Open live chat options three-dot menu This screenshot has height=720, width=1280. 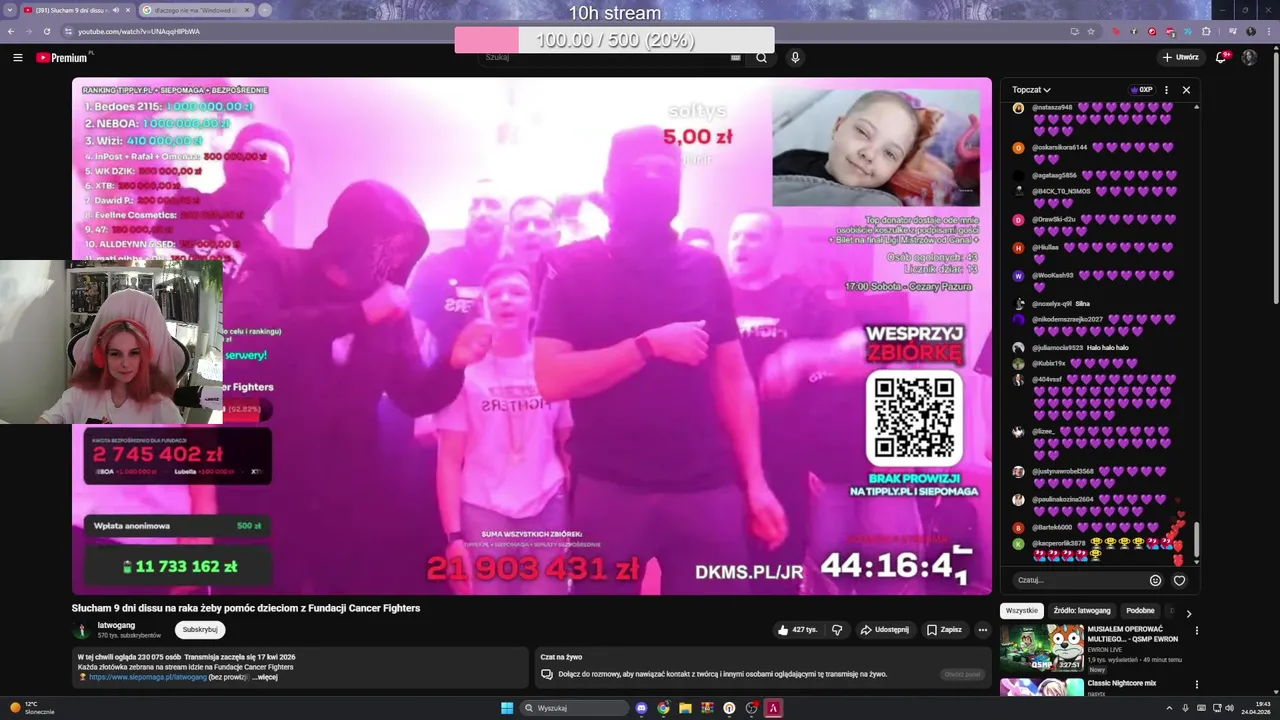click(x=1166, y=89)
